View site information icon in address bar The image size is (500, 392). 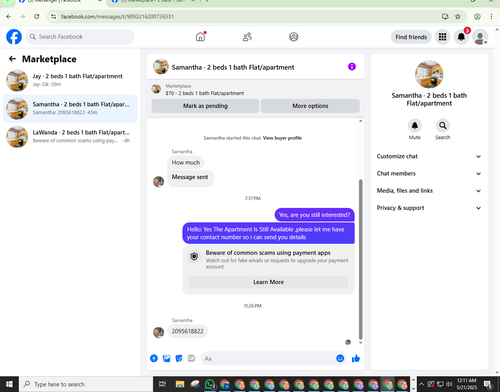[x=53, y=16]
